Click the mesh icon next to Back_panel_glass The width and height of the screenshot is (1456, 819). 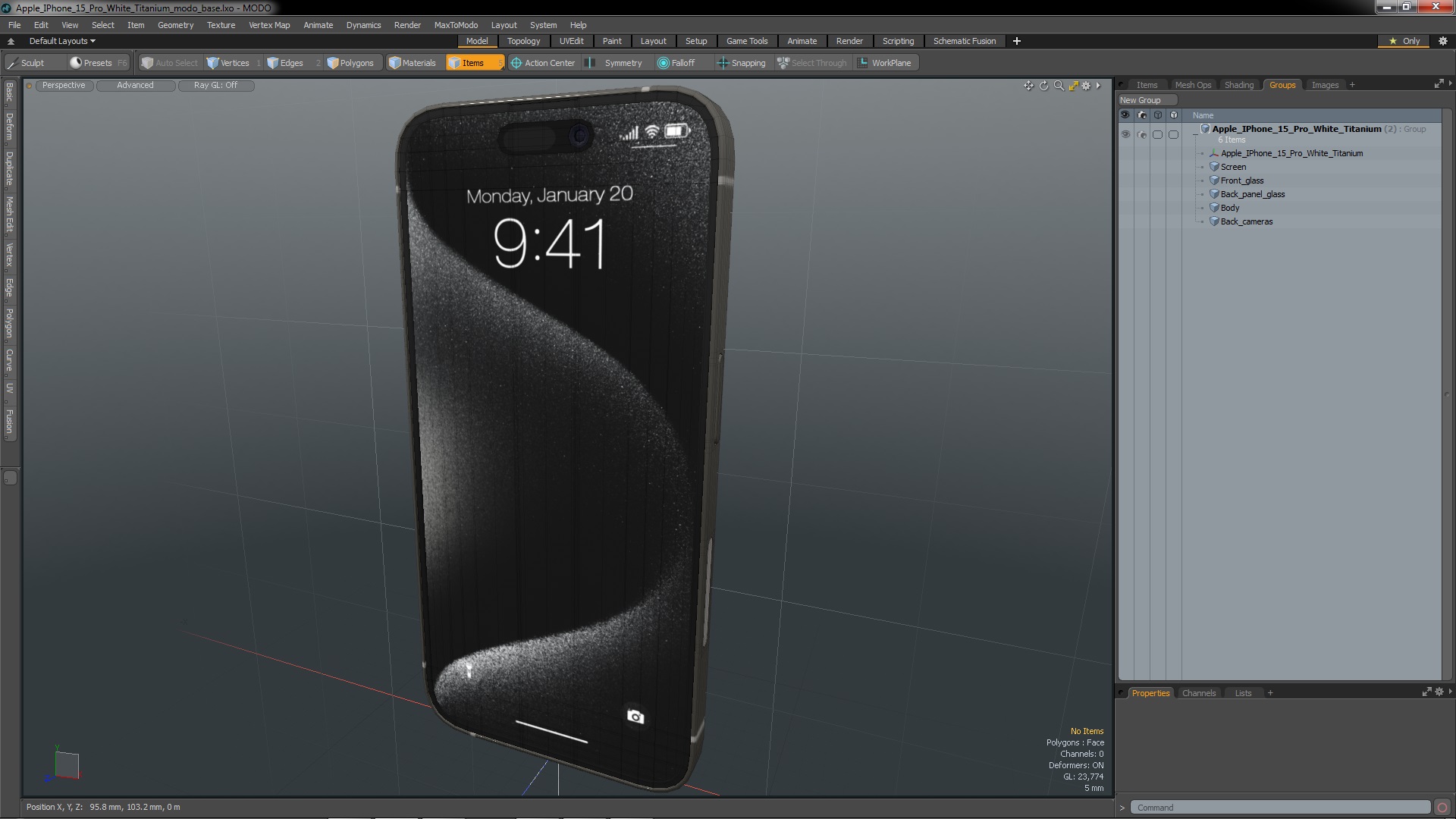[x=1214, y=194]
